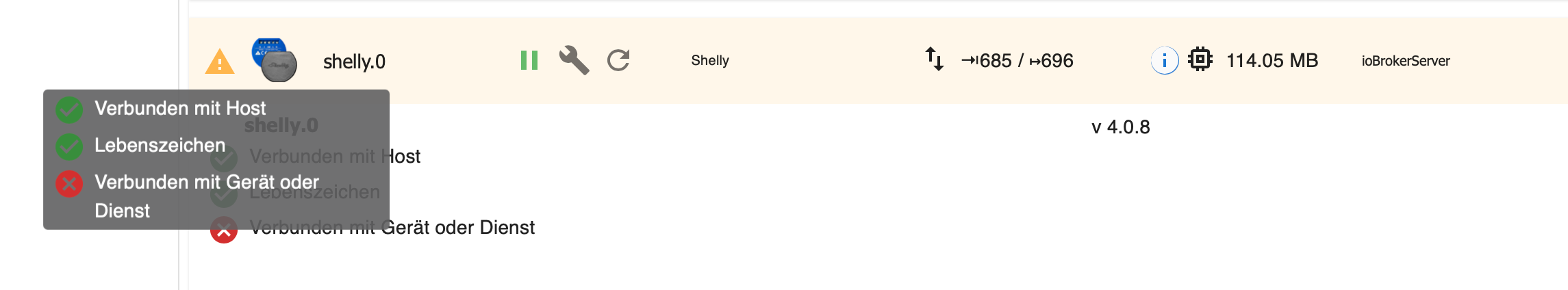Click tooltip text "Verbunden mit Gerät oder Dienst"

[206, 182]
